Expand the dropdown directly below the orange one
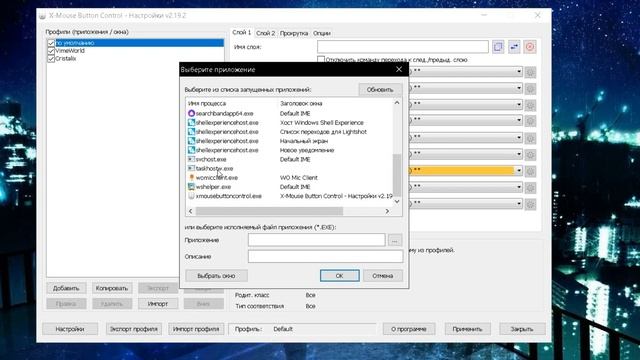The width and height of the screenshot is (640, 360). coord(519,187)
